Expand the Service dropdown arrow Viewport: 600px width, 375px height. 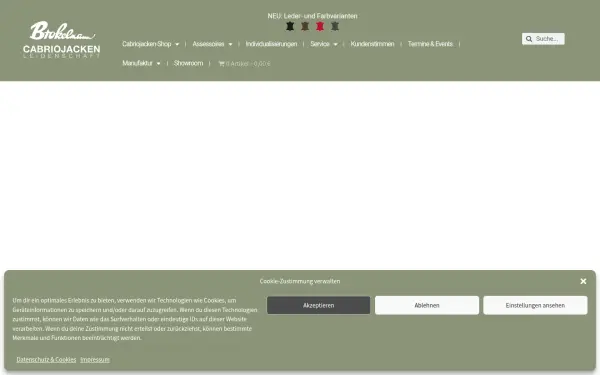tap(335, 44)
